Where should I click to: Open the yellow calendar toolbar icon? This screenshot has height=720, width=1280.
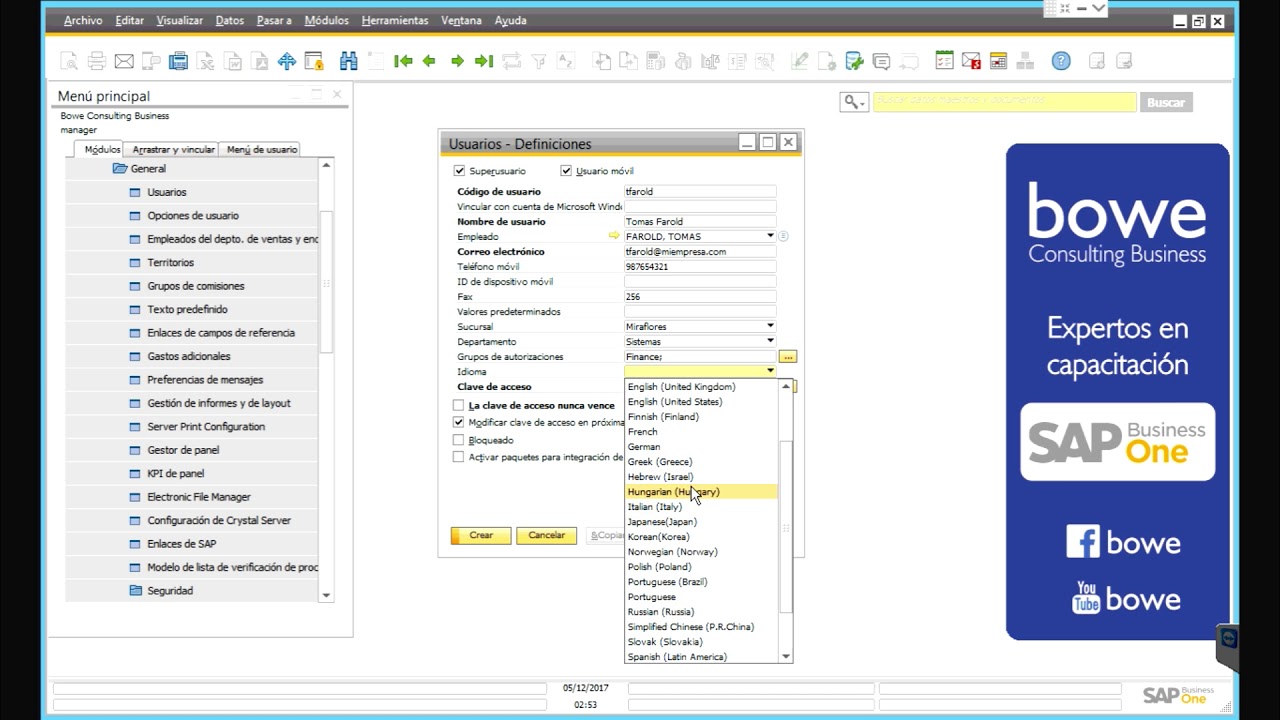tap(998, 61)
